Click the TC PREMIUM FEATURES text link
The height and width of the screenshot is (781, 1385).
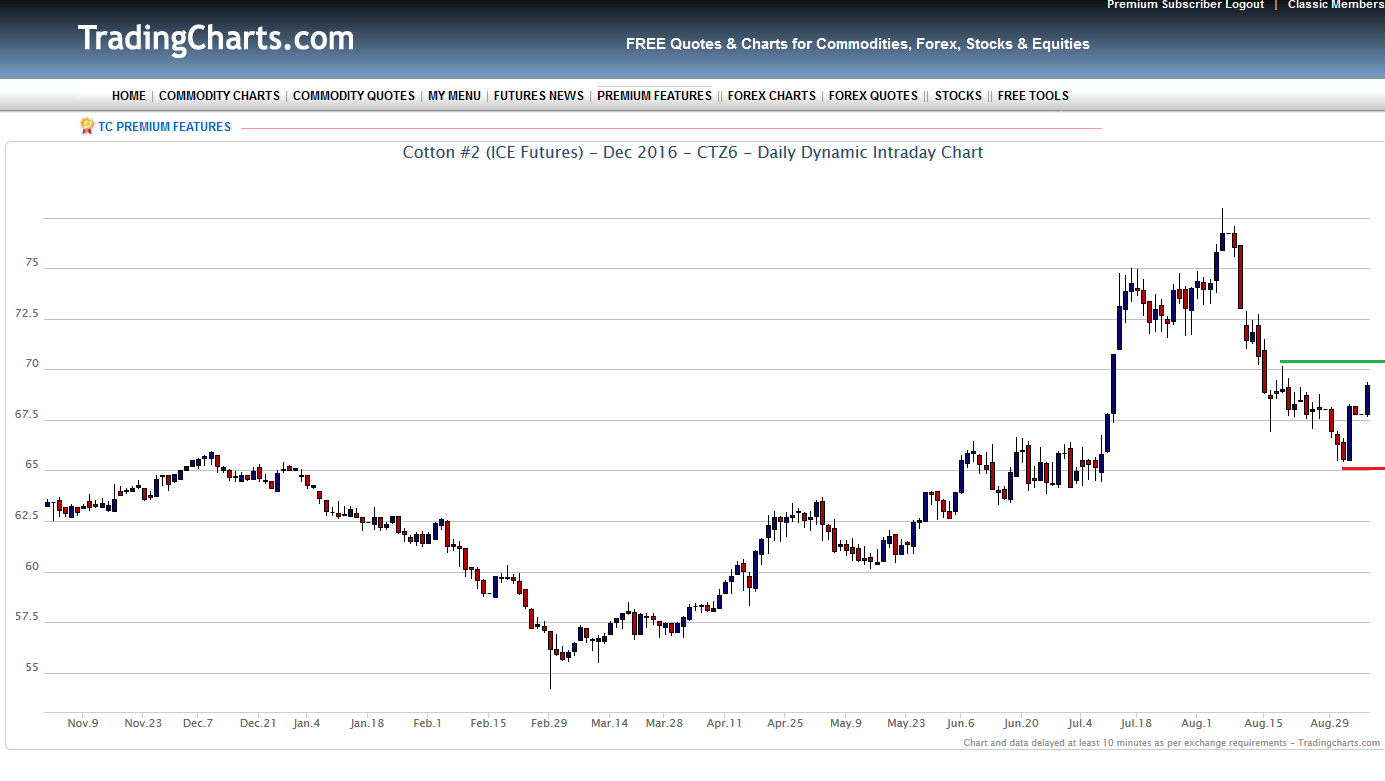(164, 127)
